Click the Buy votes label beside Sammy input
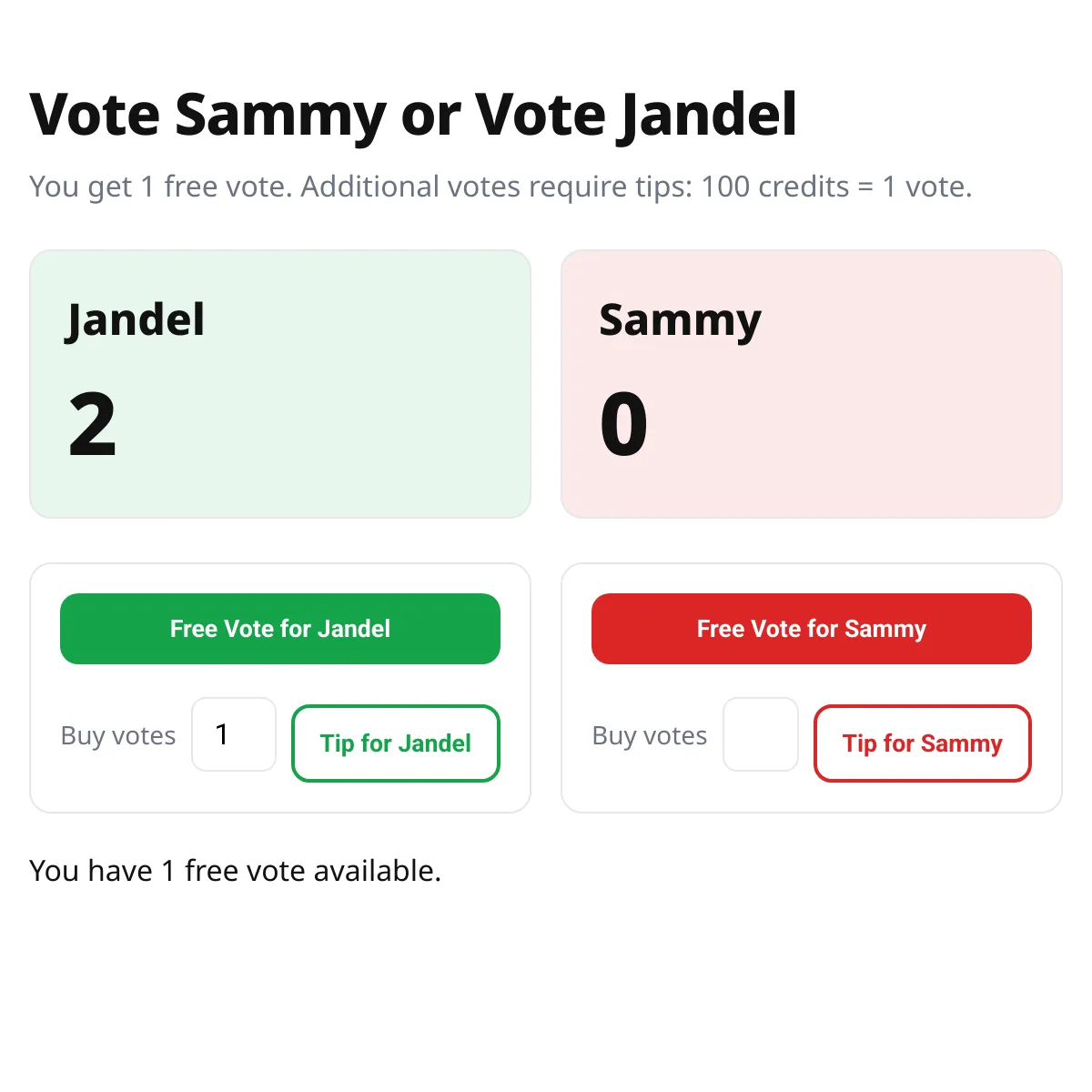Screen dimensions: 1092x1092 point(649,735)
